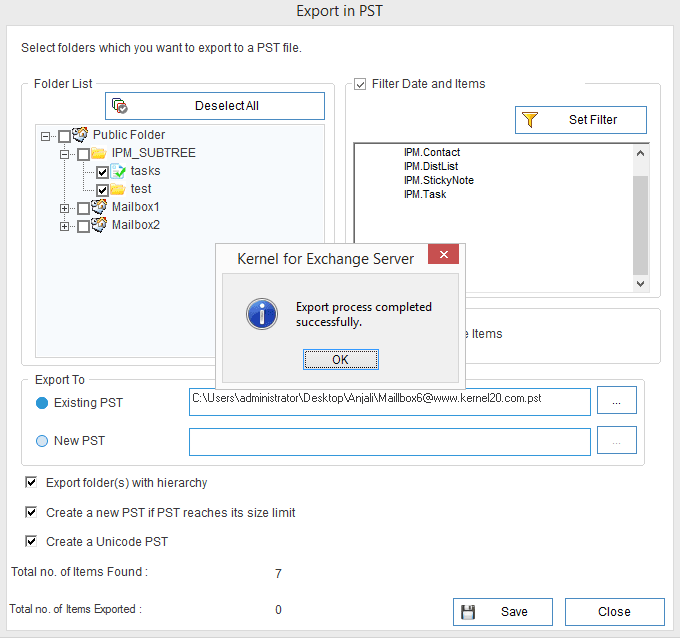Click the Mailbox1 mailbox icon
Screen dimensions: 680x638
[x=99, y=206]
